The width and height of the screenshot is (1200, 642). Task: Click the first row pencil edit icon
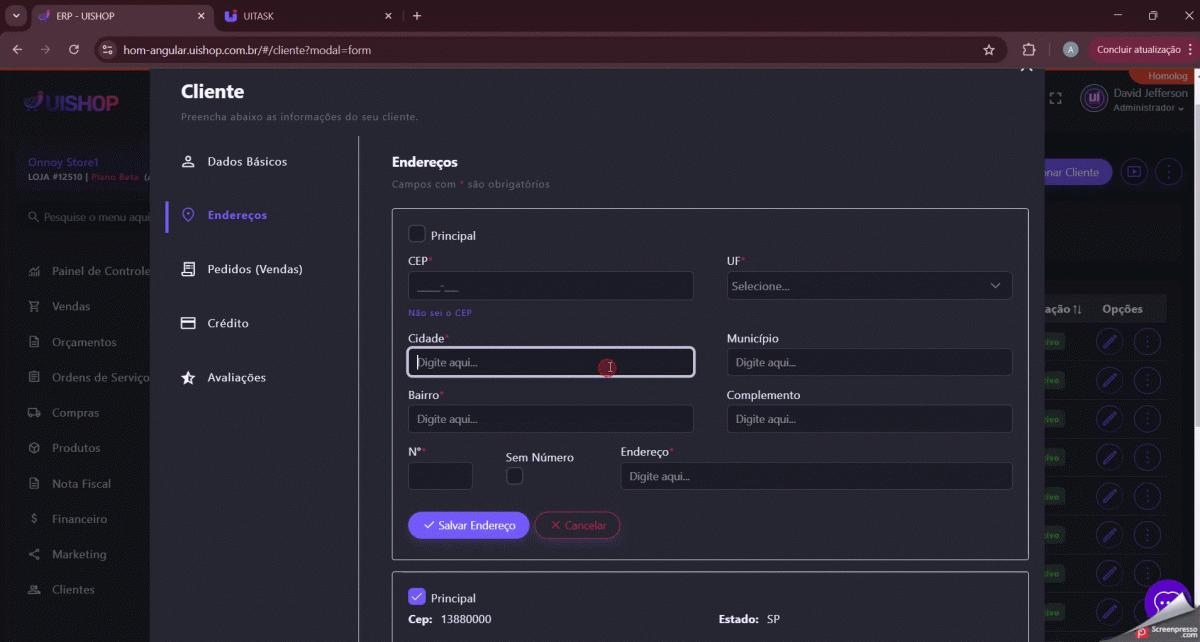(1109, 342)
